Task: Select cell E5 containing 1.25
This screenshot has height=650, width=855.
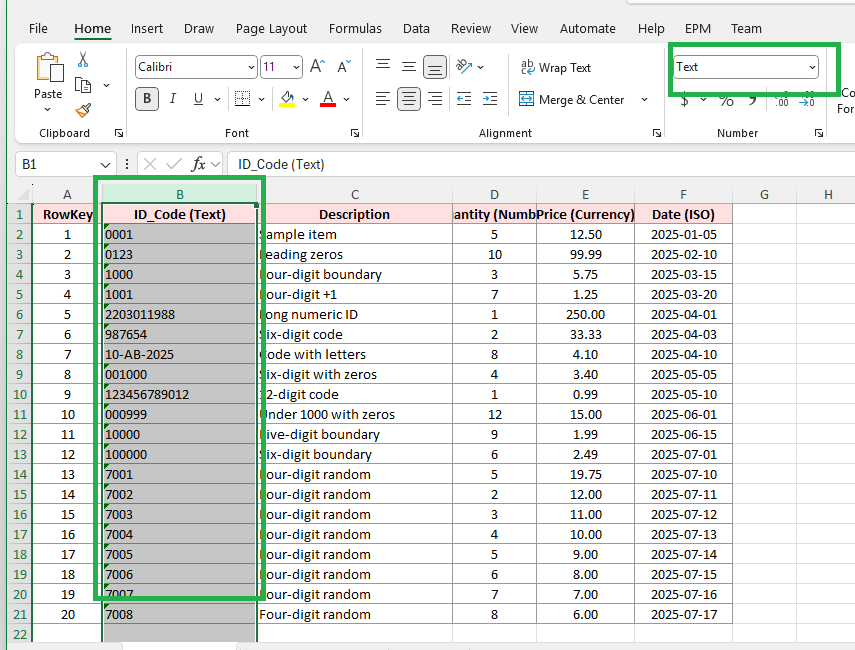Action: [x=585, y=294]
